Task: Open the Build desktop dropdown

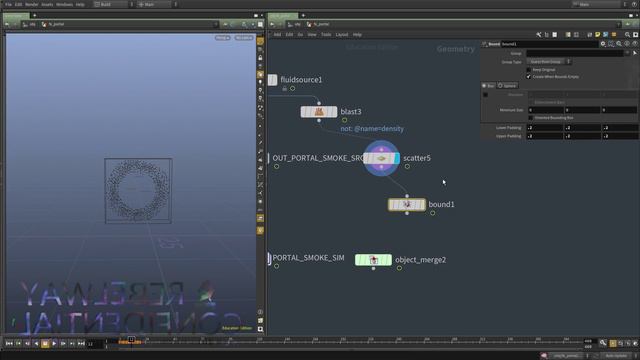Action: click(x=114, y=4)
